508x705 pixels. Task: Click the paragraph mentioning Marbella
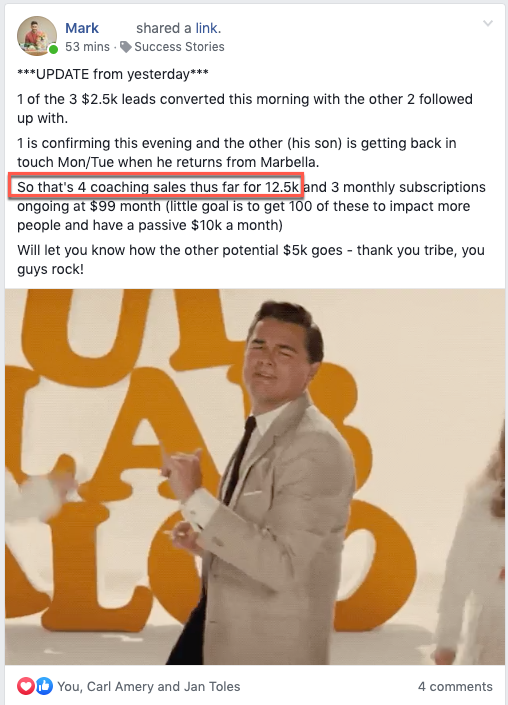237,152
